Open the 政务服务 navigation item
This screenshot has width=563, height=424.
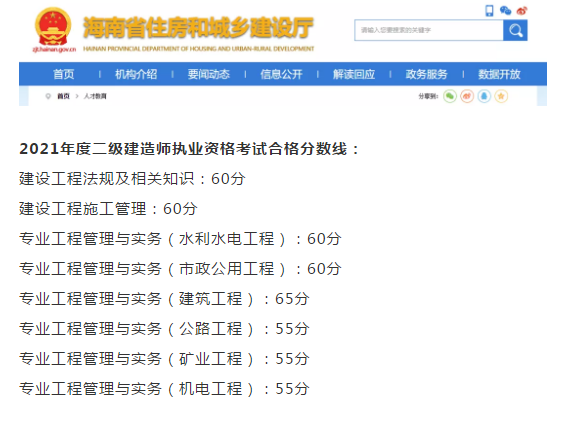click(427, 74)
